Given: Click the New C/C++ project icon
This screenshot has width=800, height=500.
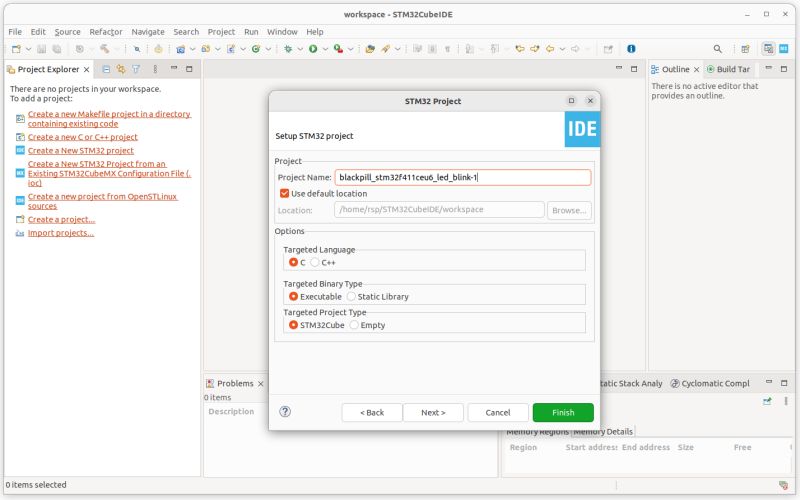Looking at the screenshot, I should click(180, 49).
